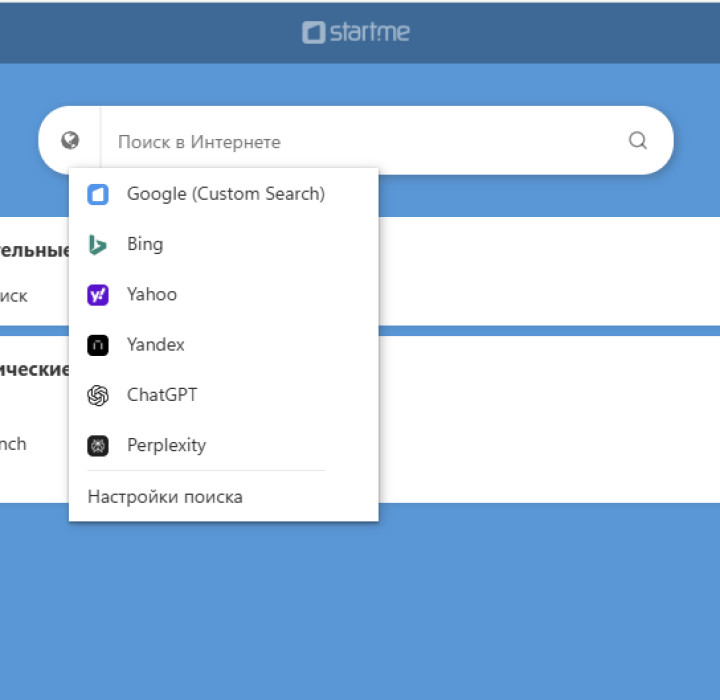Click the ChatGPT swirl logo icon

(98, 395)
